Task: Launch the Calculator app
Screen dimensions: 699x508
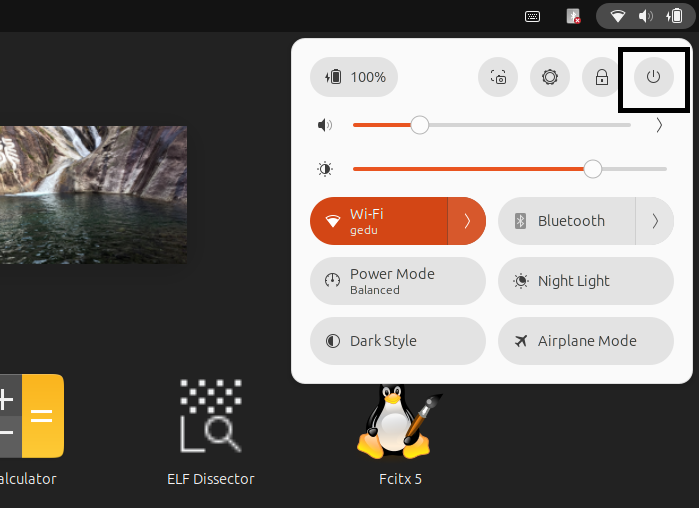Action: click(x=32, y=416)
